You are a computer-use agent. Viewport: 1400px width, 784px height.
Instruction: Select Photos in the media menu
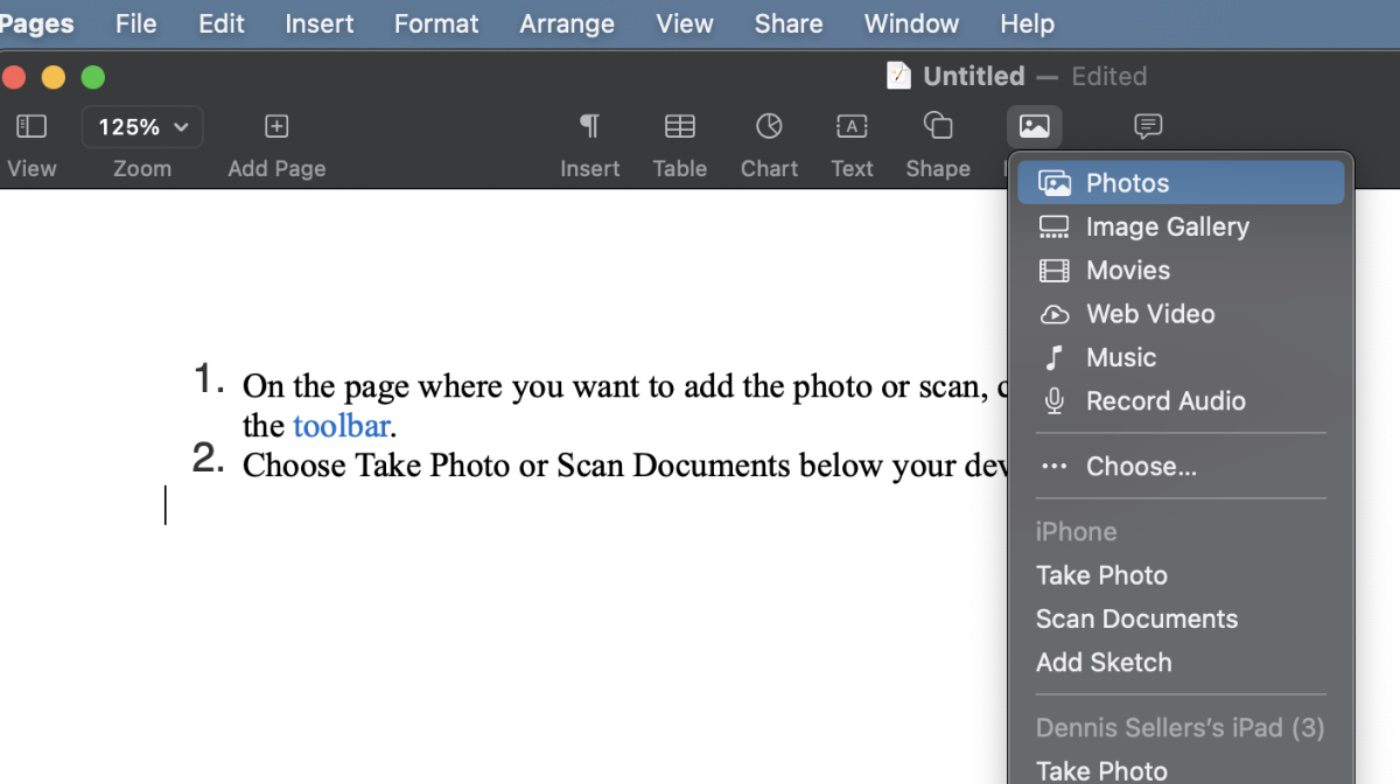[1127, 183]
